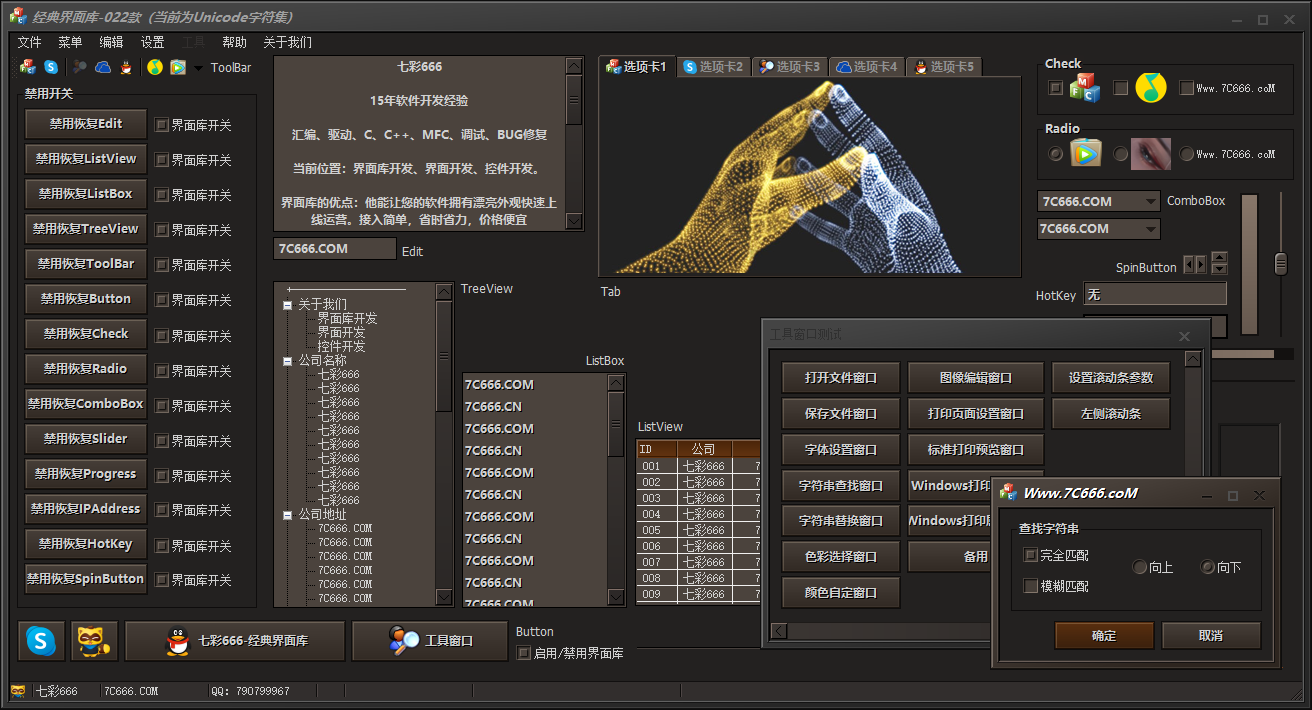Collapse the 公司名称 tree node

pos(288,361)
